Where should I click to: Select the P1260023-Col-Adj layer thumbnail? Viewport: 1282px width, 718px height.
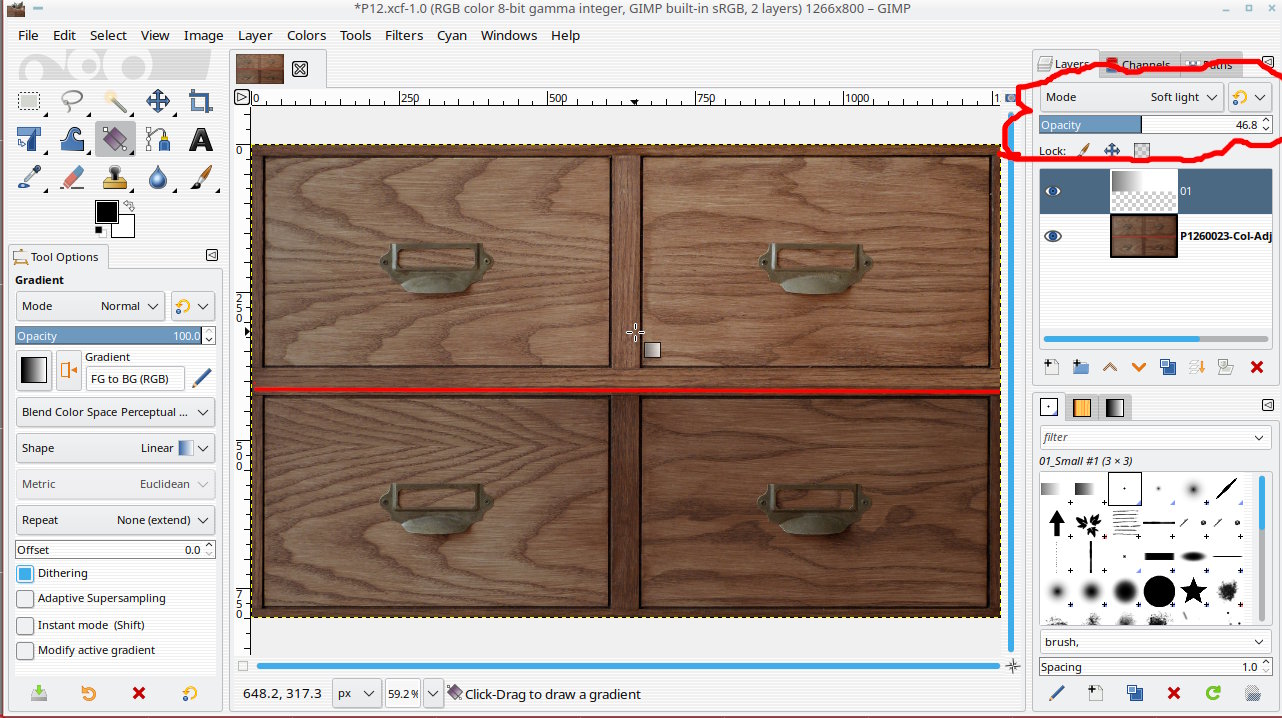click(x=1143, y=236)
